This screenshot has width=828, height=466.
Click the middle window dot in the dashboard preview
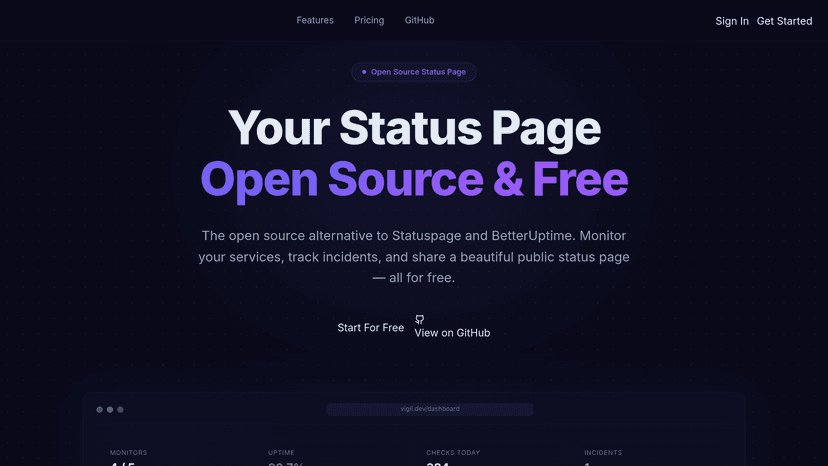pyautogui.click(x=110, y=409)
